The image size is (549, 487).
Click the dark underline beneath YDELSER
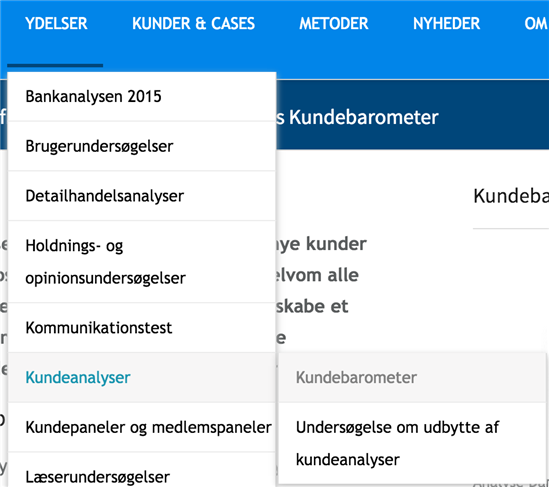tap(55, 65)
